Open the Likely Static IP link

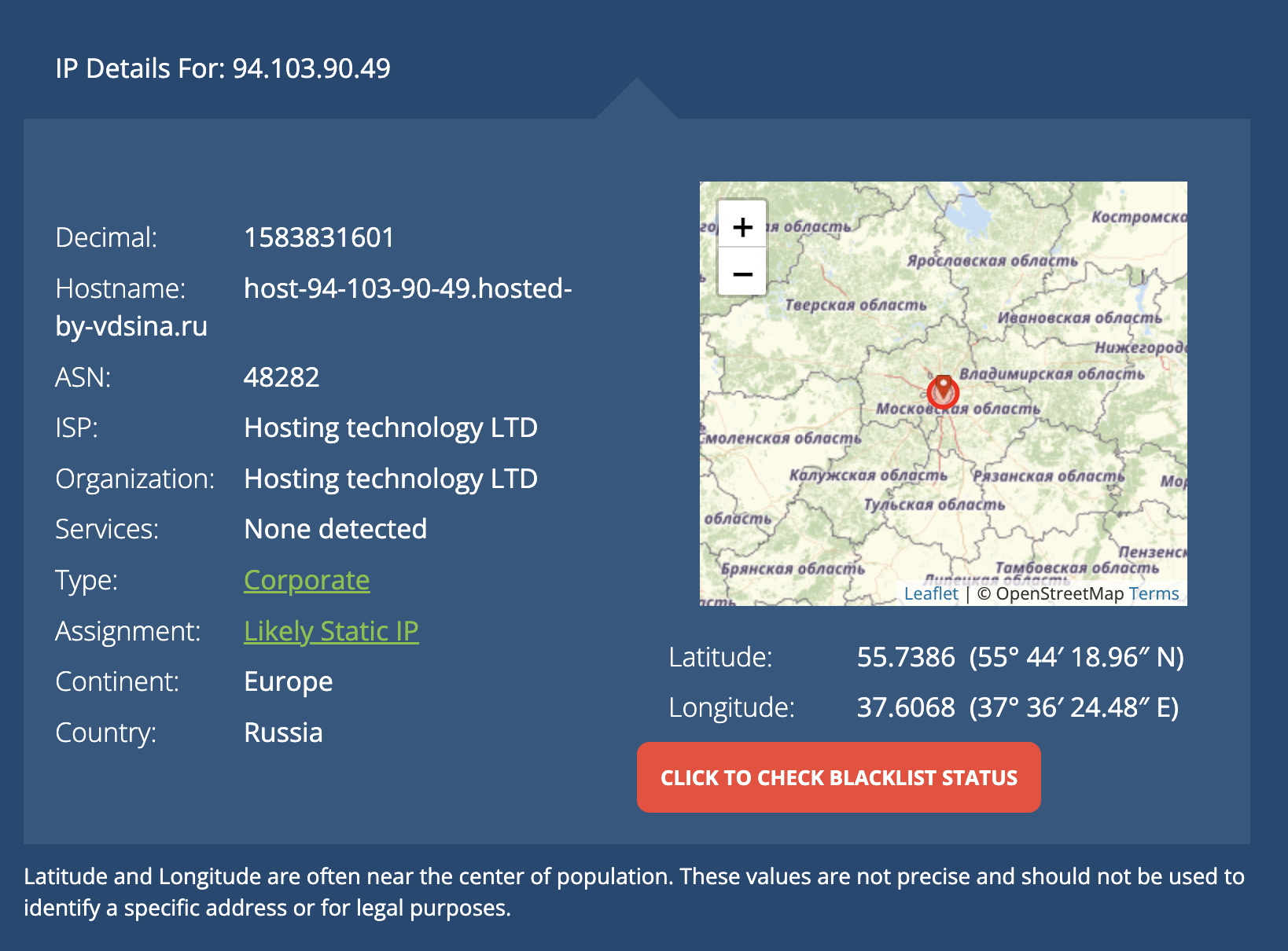(x=331, y=631)
